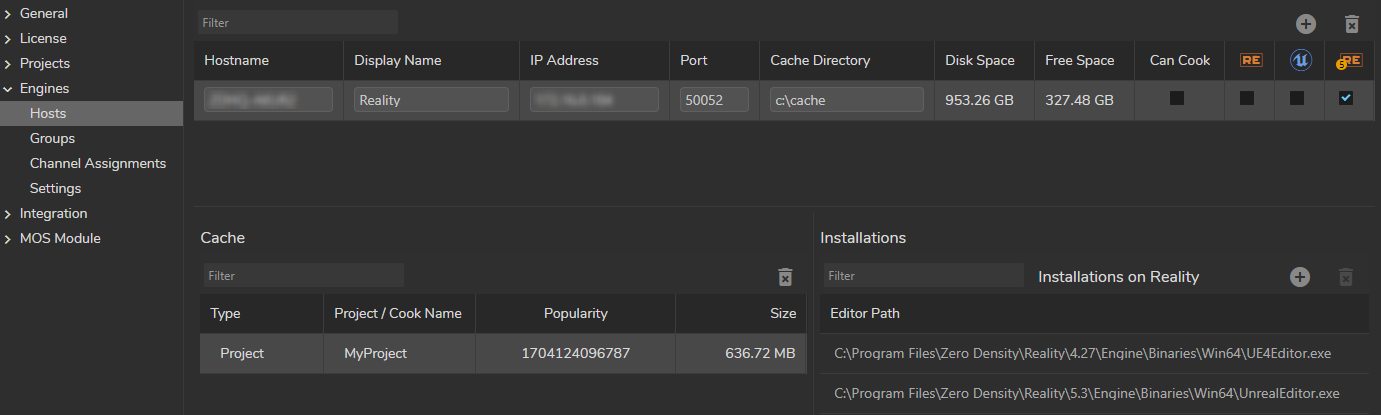Screen dimensions: 1381x415
Task: Add an installation with the plus icon
Action: [1299, 277]
